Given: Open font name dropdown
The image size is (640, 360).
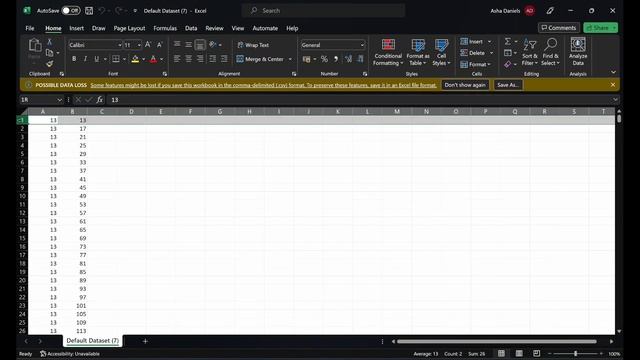Looking at the screenshot, I should (120, 45).
